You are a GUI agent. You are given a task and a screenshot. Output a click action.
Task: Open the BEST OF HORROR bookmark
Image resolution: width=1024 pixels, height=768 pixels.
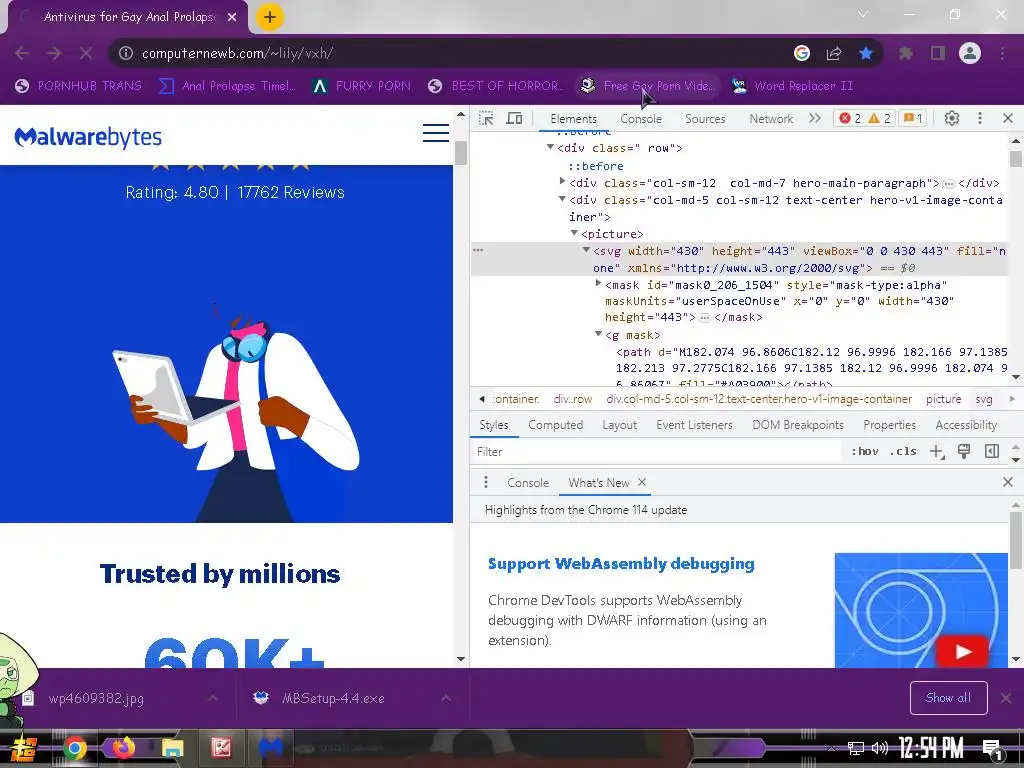coord(498,86)
